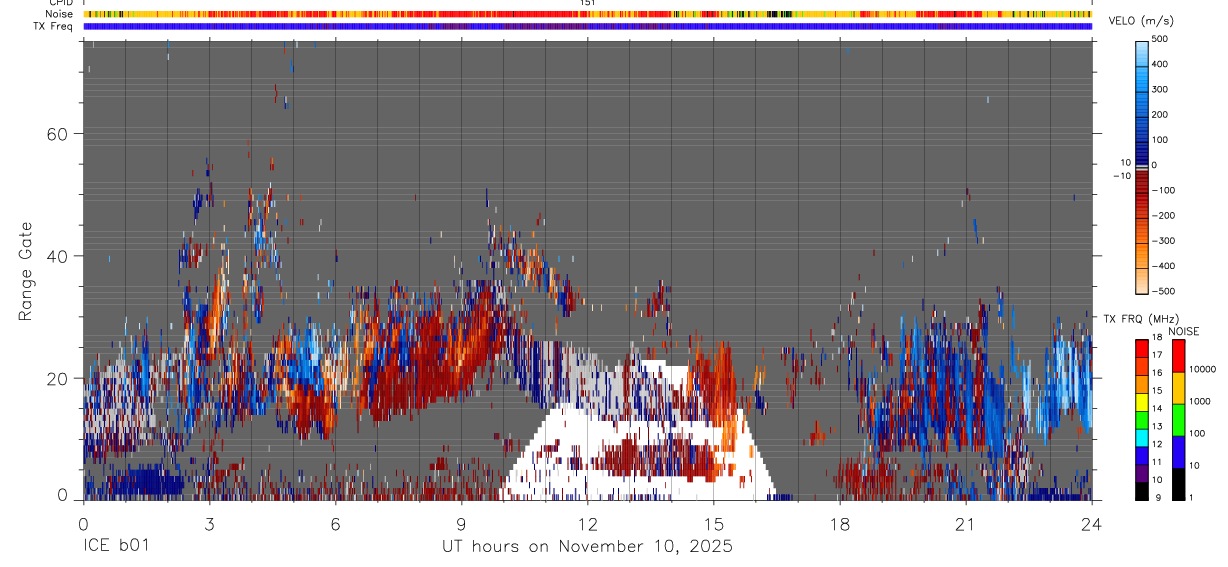Pick the purple 10-11 MHz frequency swatch
Screen dimensions: 1228x567
tap(1142, 472)
